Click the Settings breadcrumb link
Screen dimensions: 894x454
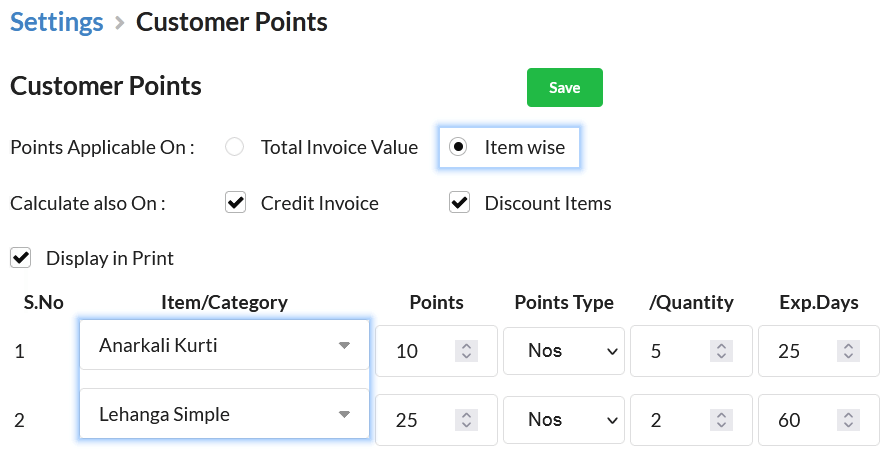(x=57, y=23)
